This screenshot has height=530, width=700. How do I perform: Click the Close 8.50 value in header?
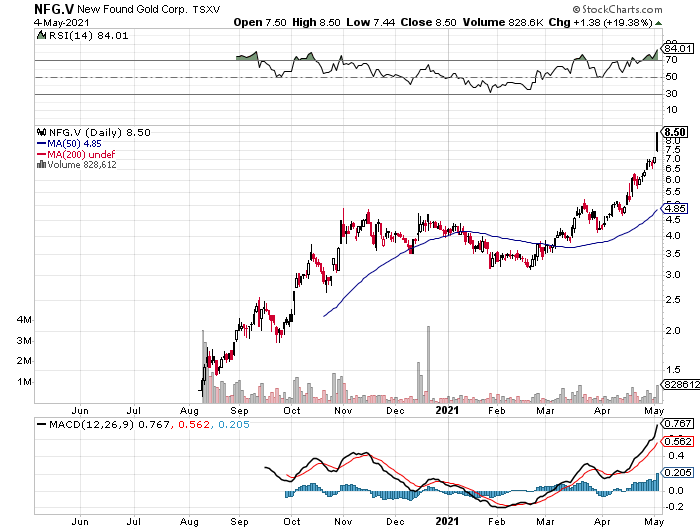click(428, 22)
